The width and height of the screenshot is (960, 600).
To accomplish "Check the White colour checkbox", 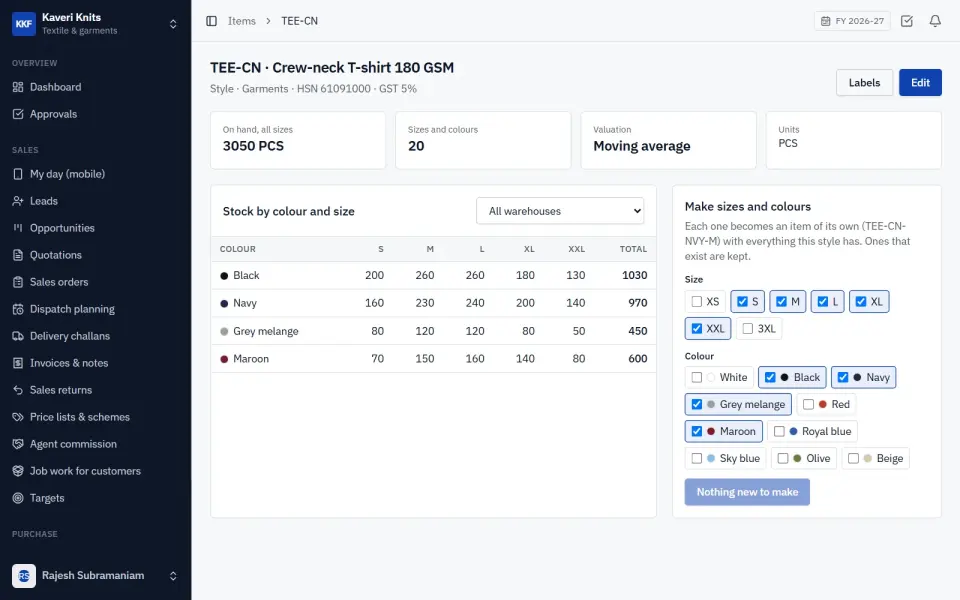I will pos(696,377).
